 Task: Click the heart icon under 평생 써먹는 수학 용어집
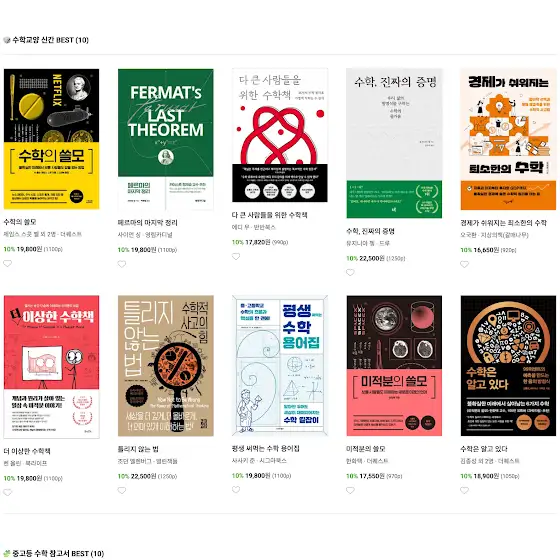[236, 490]
